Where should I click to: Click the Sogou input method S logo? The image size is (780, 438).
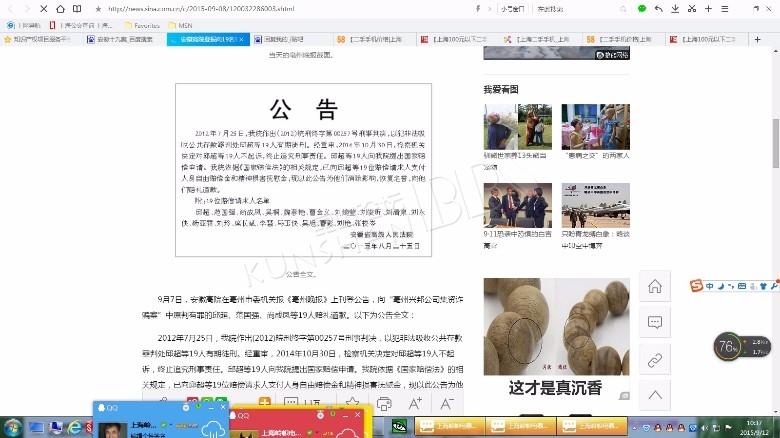click(x=695, y=287)
